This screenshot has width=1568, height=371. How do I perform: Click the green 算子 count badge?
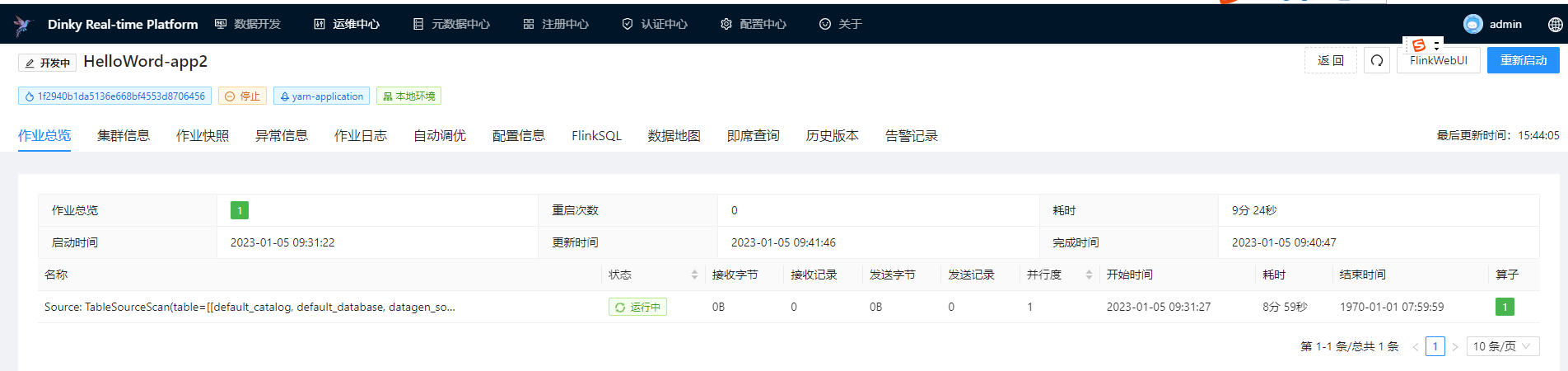1505,307
